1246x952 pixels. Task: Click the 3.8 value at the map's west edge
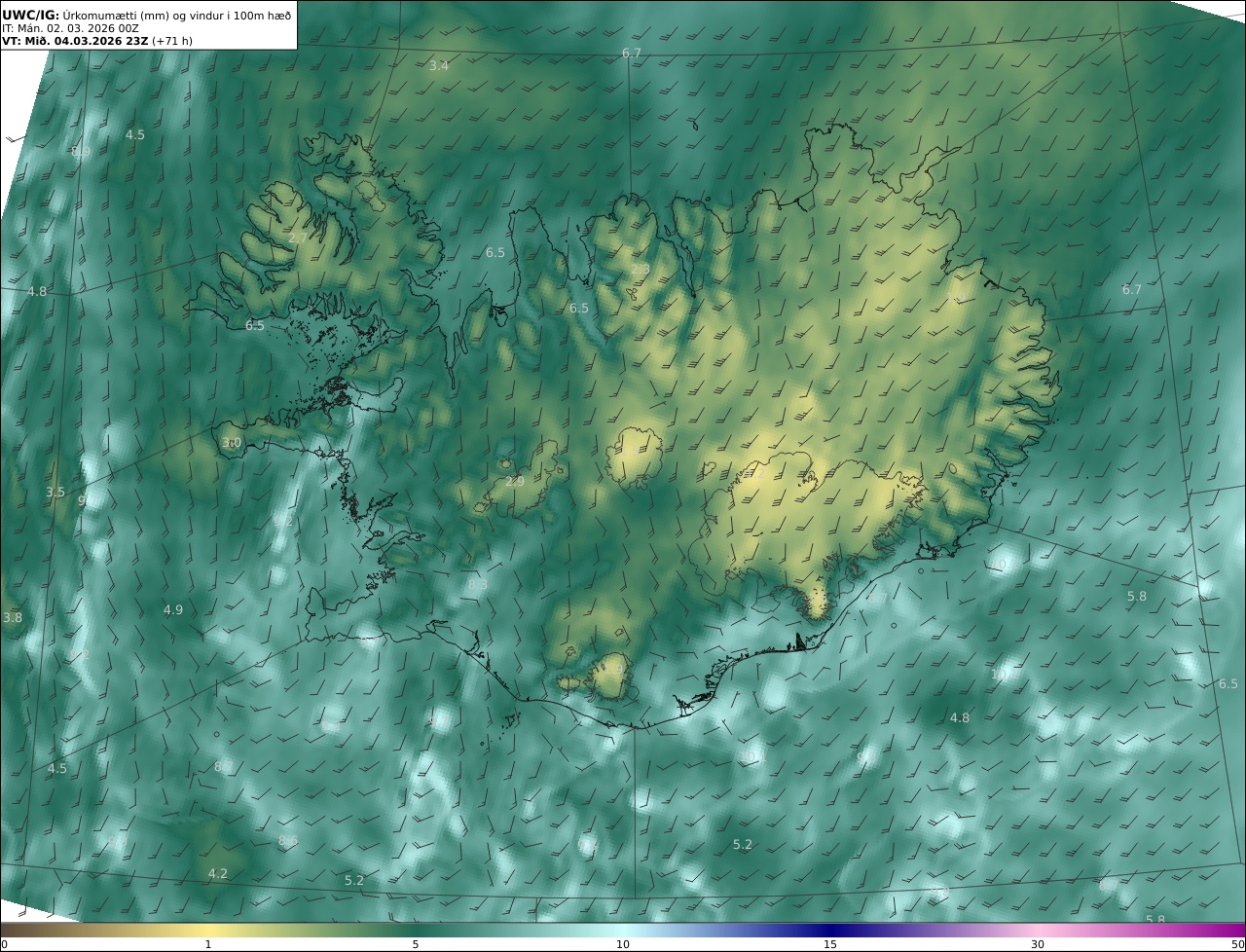pos(13,617)
